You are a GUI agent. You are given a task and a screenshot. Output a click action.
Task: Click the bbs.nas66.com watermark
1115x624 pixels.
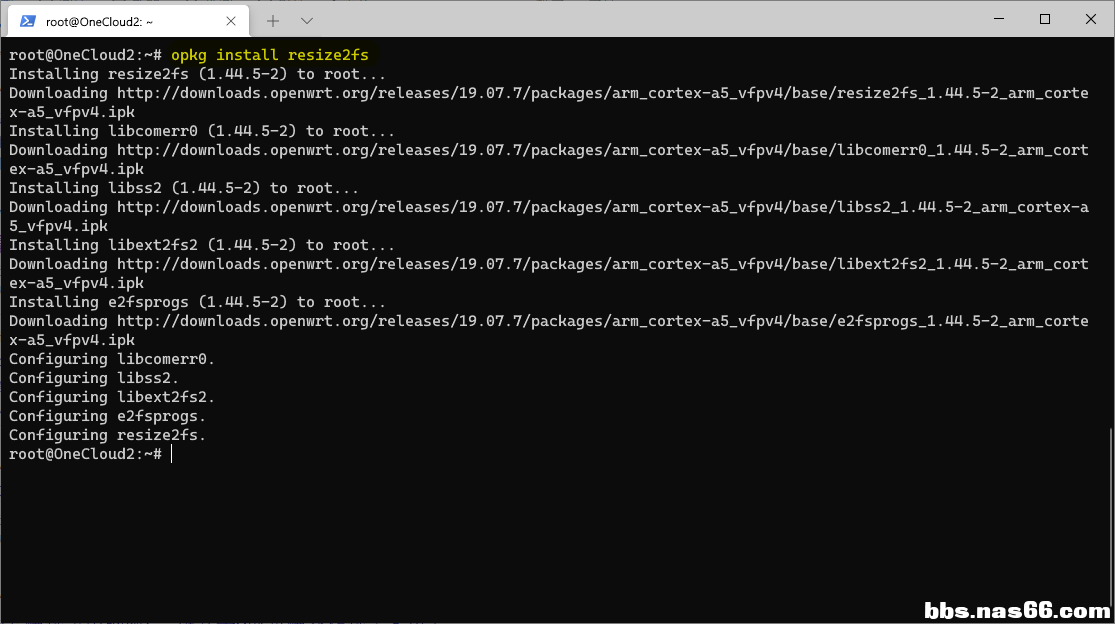(x=1016, y=609)
